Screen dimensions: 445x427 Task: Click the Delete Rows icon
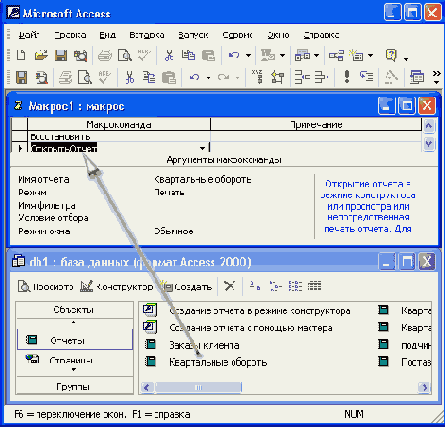pos(322,77)
